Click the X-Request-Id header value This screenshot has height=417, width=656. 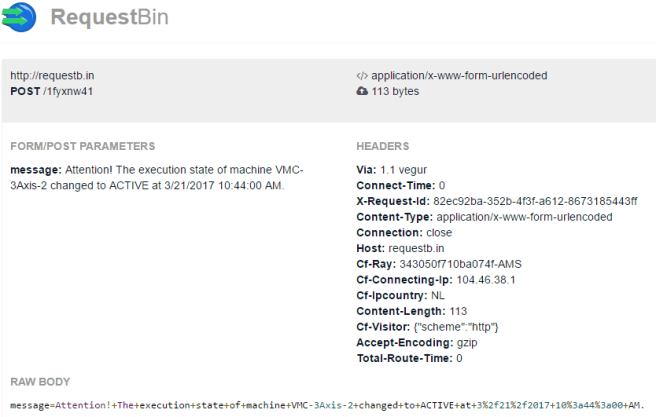tap(535, 201)
